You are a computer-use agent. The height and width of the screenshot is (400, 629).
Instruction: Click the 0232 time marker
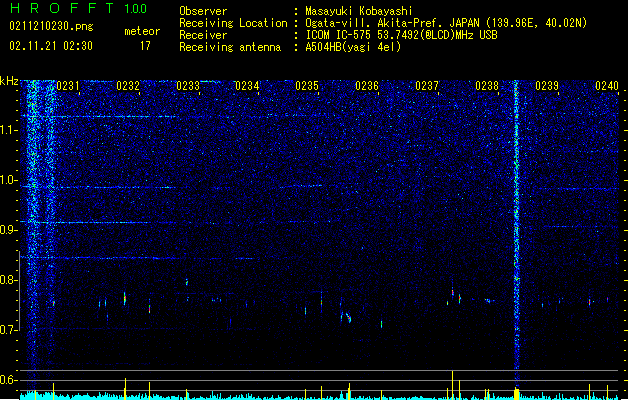click(x=128, y=86)
